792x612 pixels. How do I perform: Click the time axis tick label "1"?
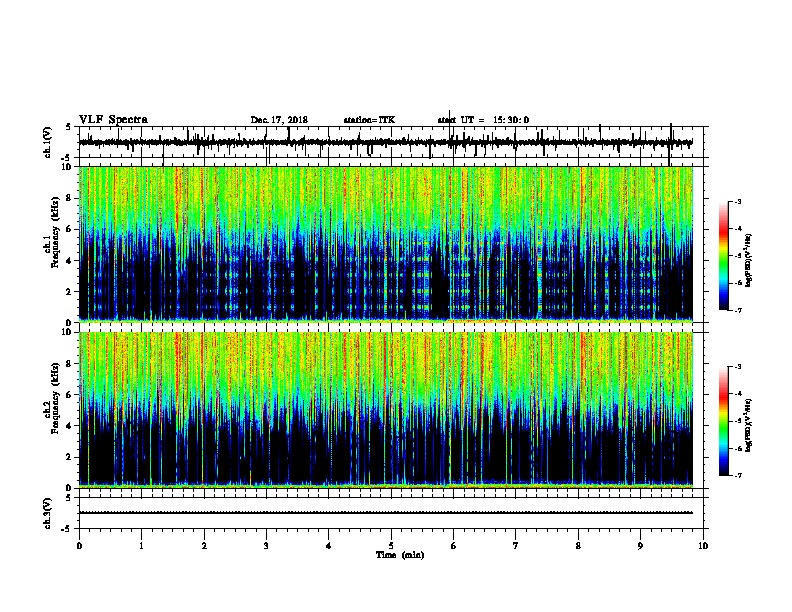click(x=141, y=546)
